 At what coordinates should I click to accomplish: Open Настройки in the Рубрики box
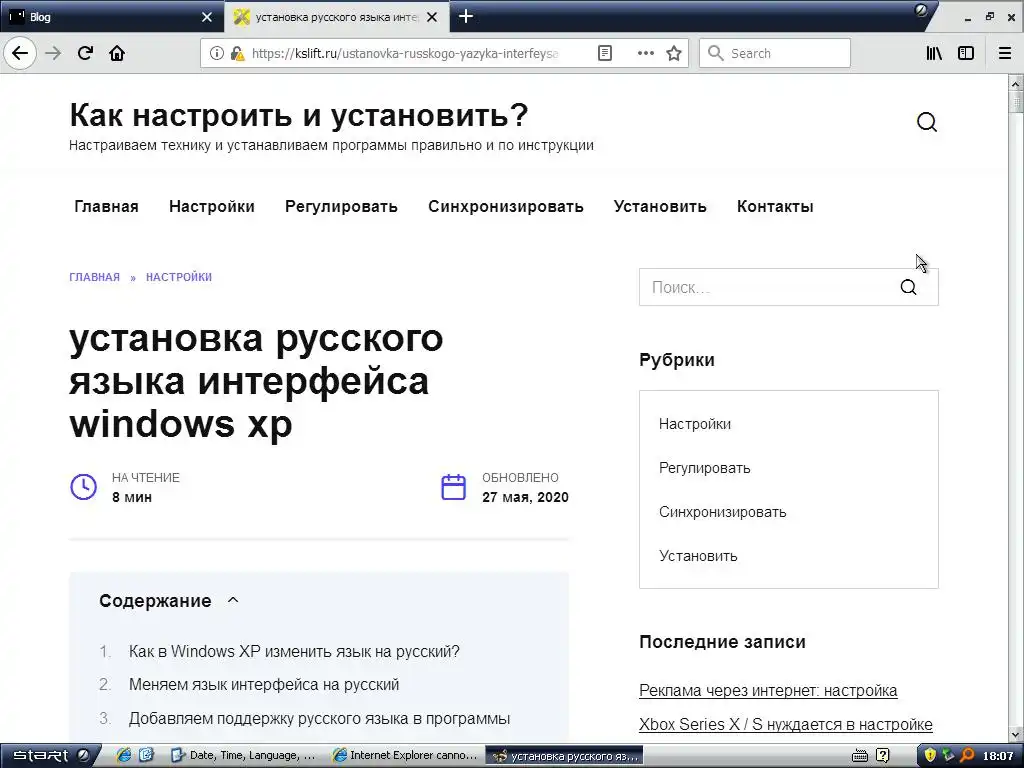[x=695, y=424]
